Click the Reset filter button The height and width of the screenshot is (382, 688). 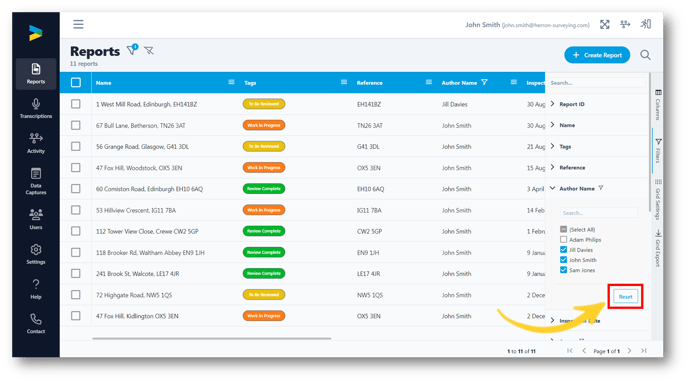[625, 296]
